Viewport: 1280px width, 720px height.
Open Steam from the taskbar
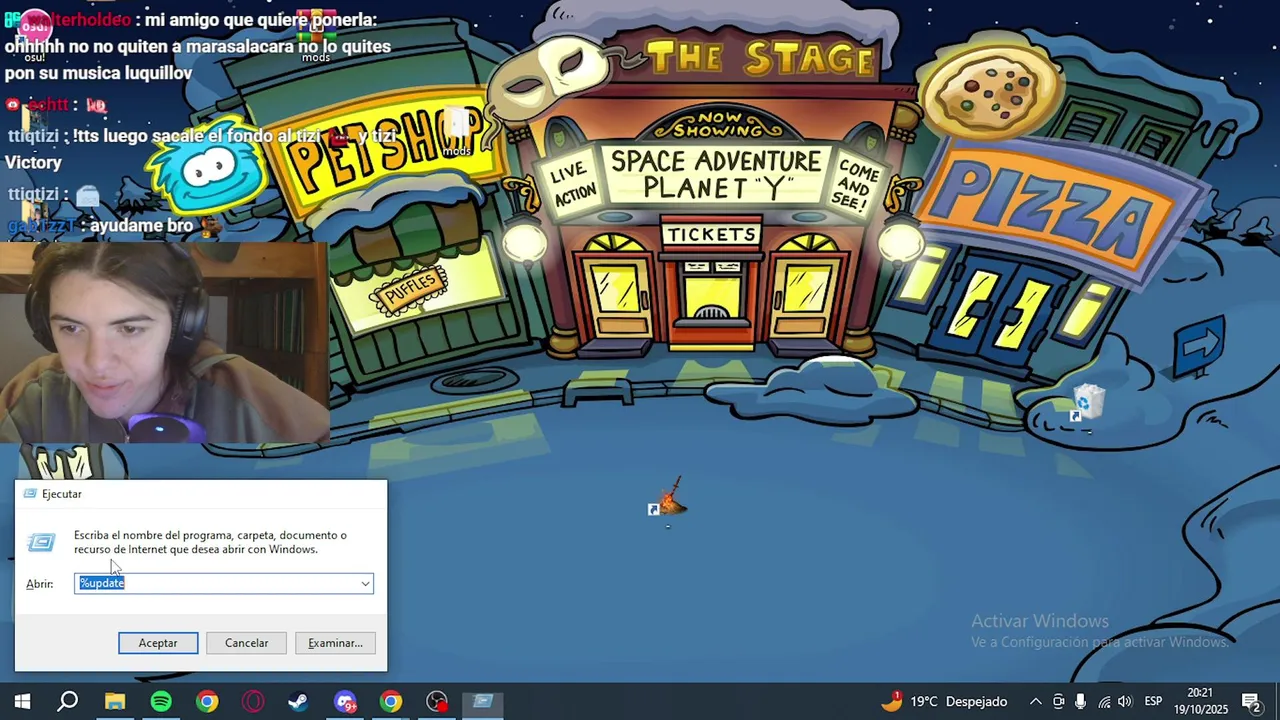pos(299,702)
